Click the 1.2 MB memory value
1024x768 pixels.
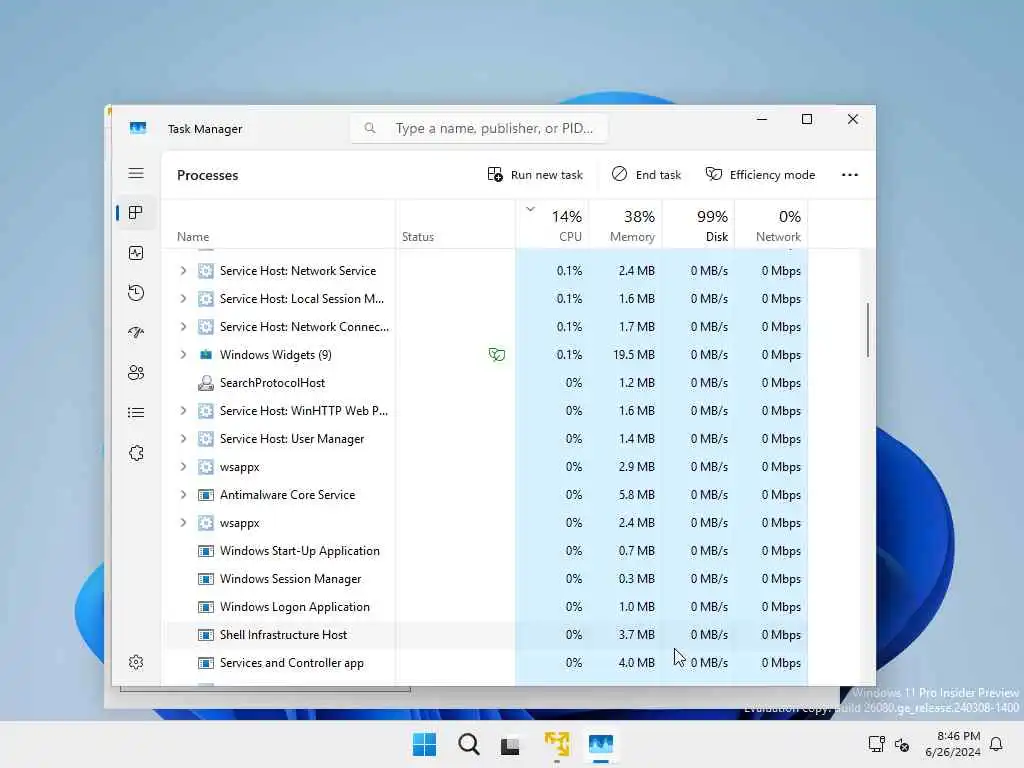click(x=637, y=383)
